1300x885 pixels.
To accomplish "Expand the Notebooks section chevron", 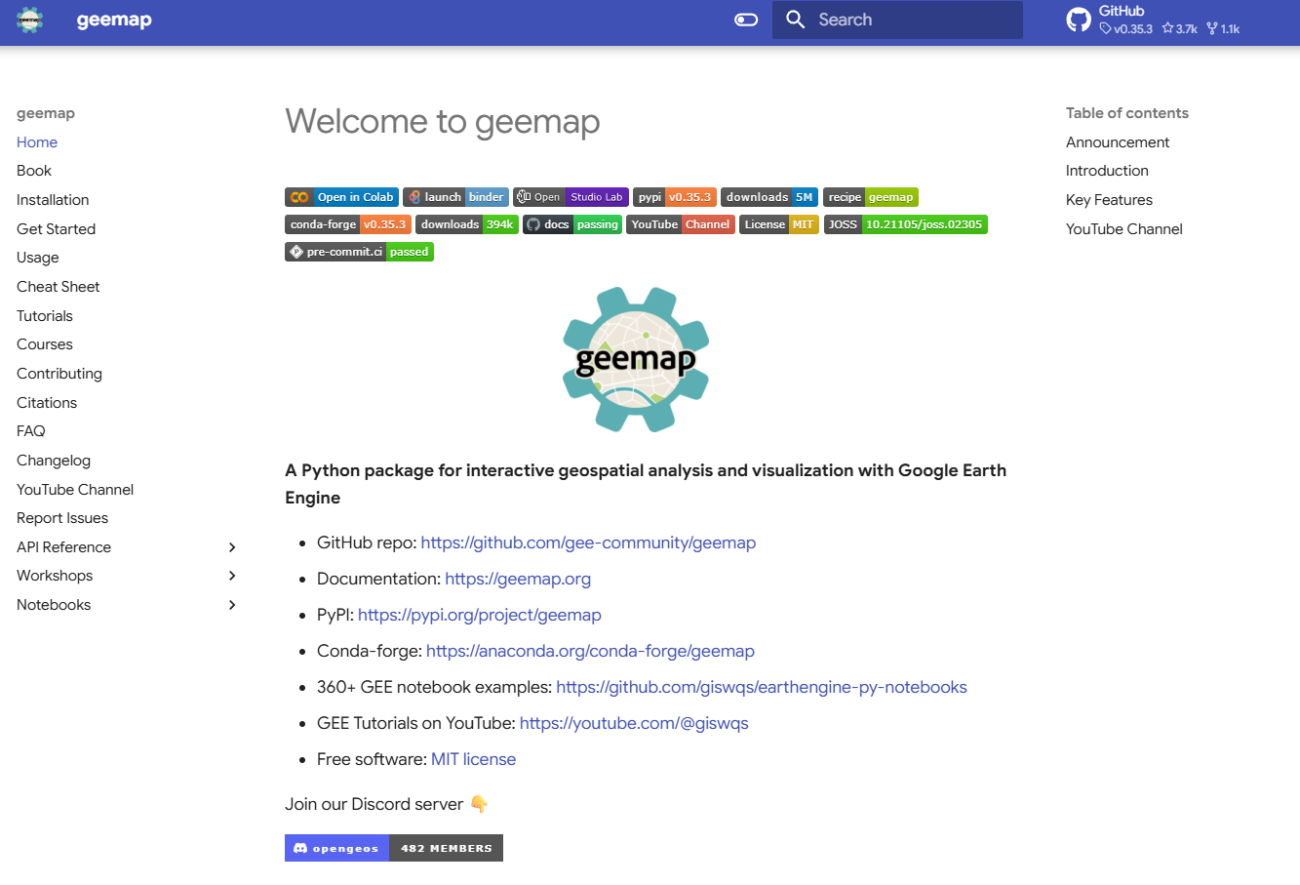I will [232, 605].
